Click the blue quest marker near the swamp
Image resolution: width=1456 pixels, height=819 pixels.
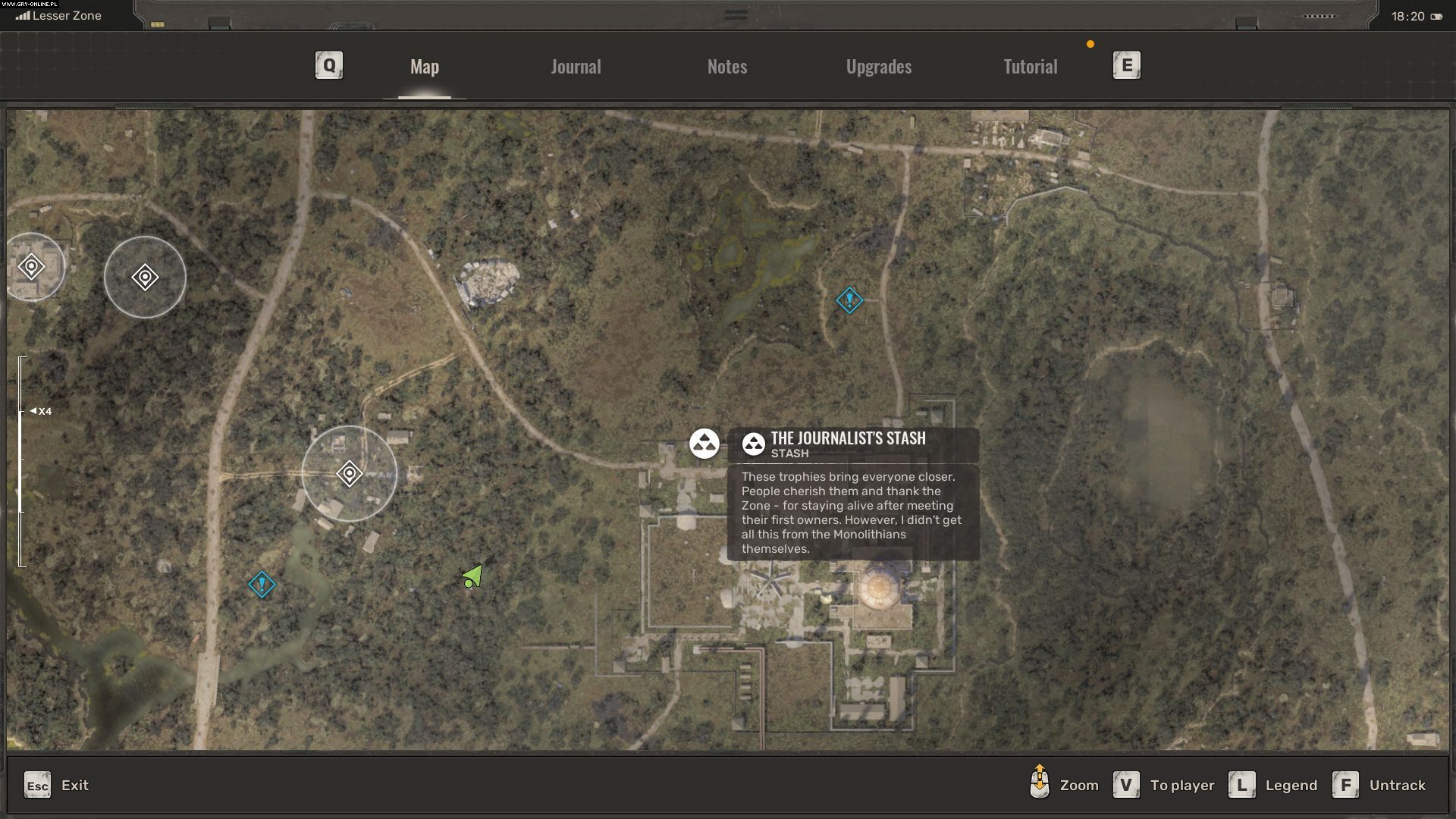[849, 300]
